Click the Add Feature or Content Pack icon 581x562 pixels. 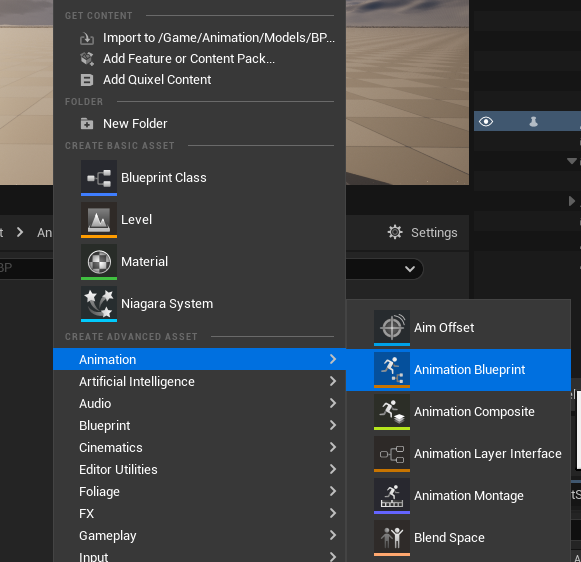pos(87,59)
